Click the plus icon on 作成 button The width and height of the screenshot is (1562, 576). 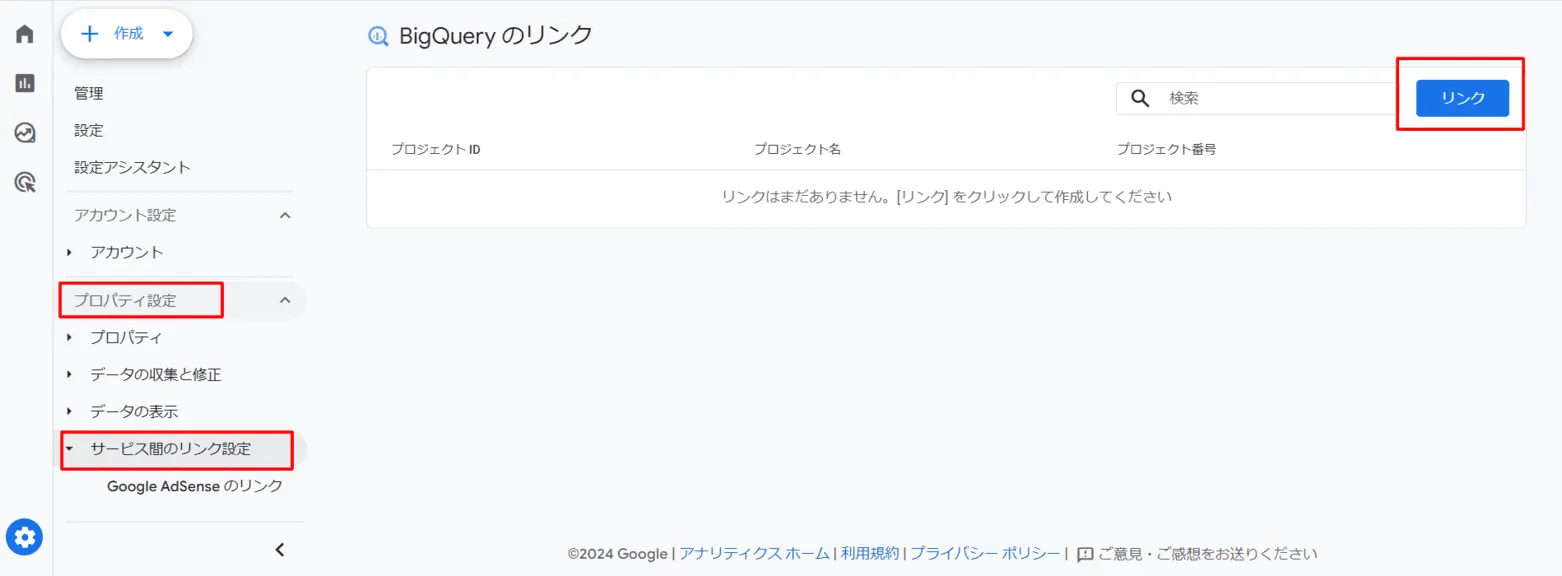90,34
